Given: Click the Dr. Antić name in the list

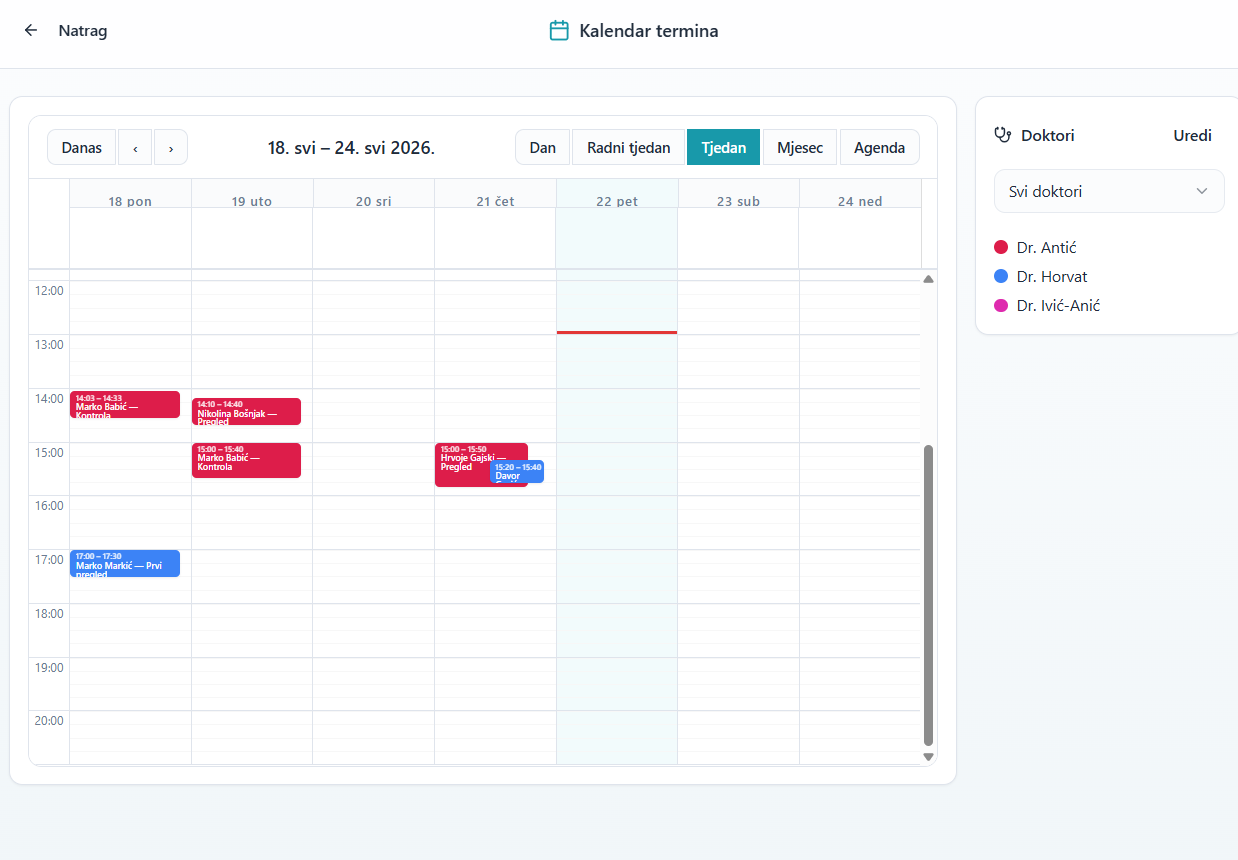Looking at the screenshot, I should tap(1046, 247).
